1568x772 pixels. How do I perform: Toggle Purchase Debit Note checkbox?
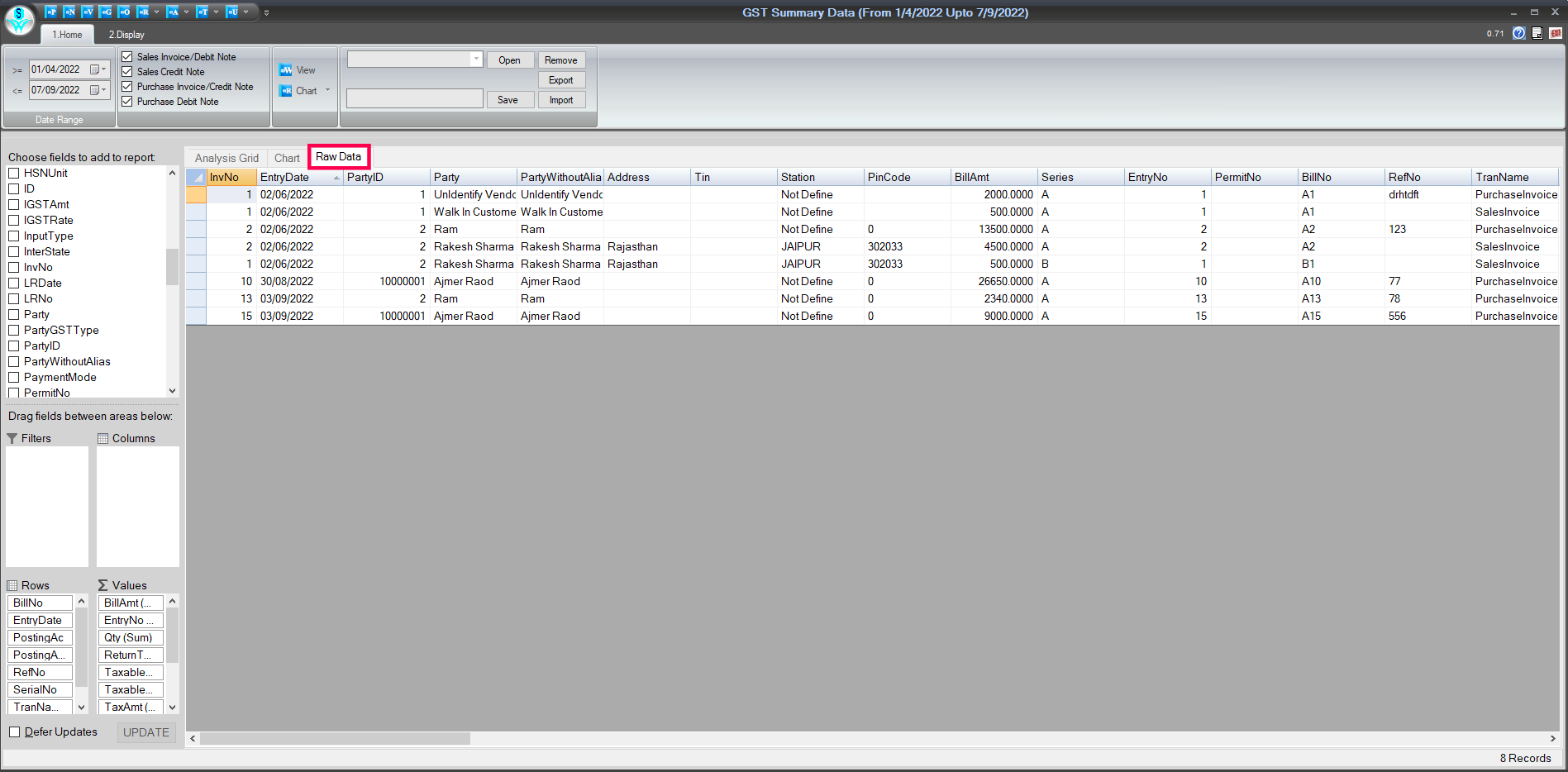(x=127, y=102)
